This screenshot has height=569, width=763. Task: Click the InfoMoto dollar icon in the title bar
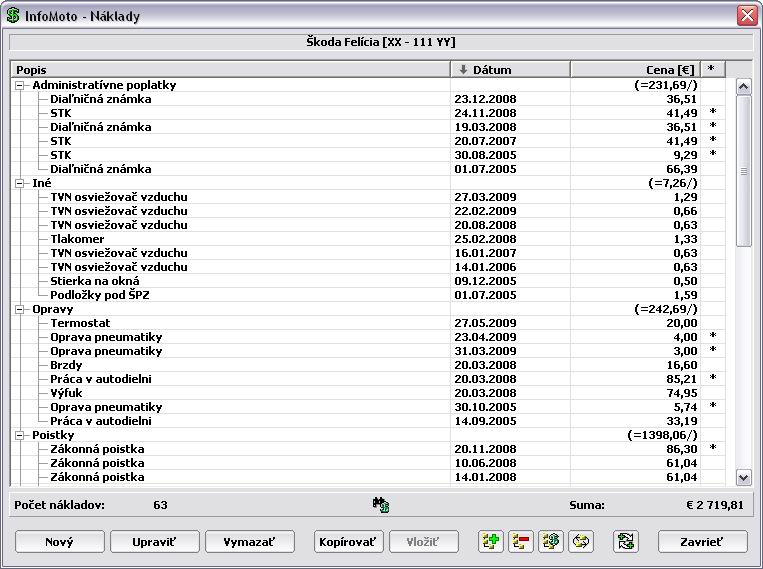[13, 15]
